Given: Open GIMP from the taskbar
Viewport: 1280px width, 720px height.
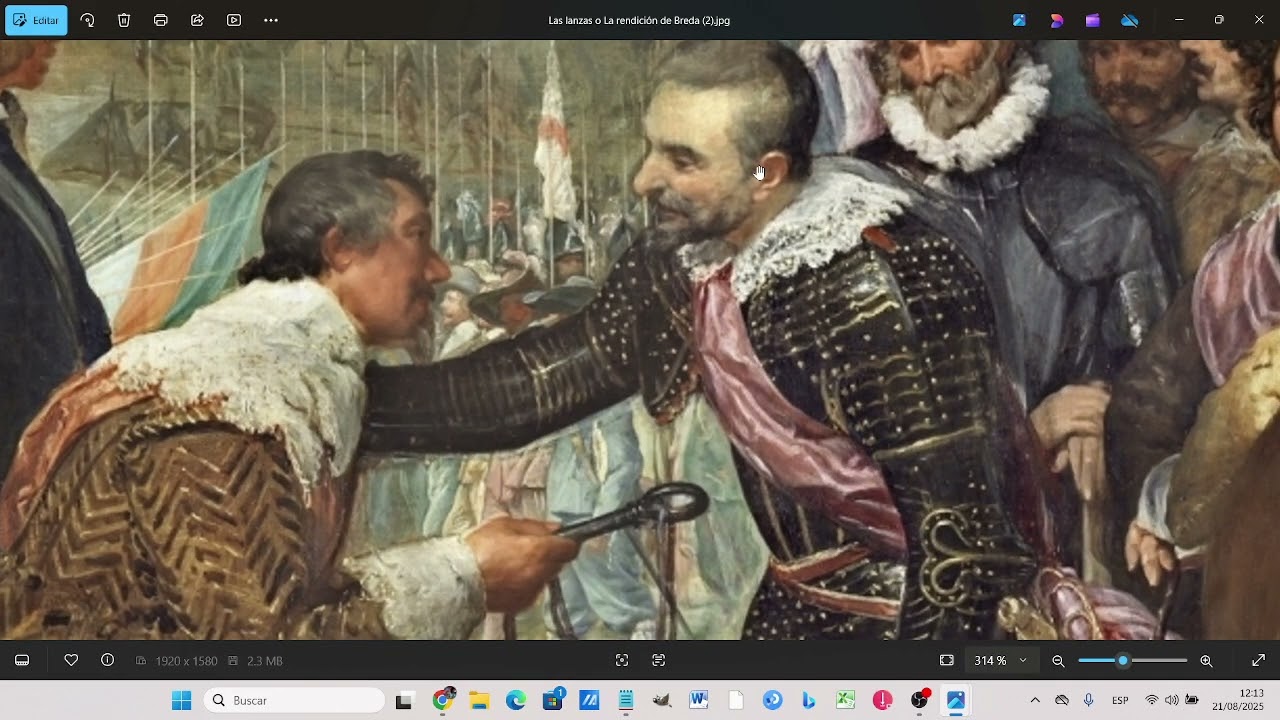Looking at the screenshot, I should tap(662, 700).
